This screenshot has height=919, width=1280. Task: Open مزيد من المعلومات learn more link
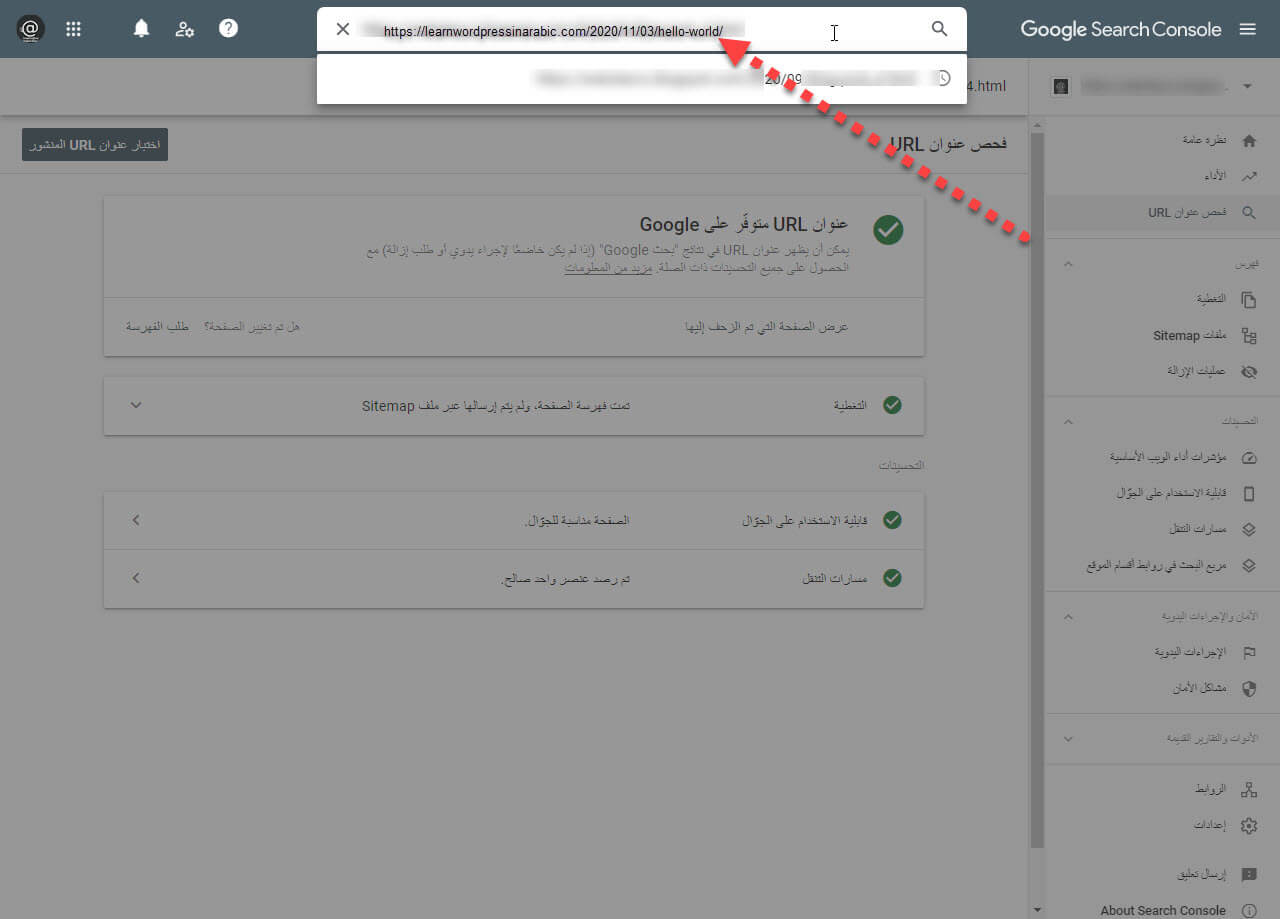coord(608,268)
